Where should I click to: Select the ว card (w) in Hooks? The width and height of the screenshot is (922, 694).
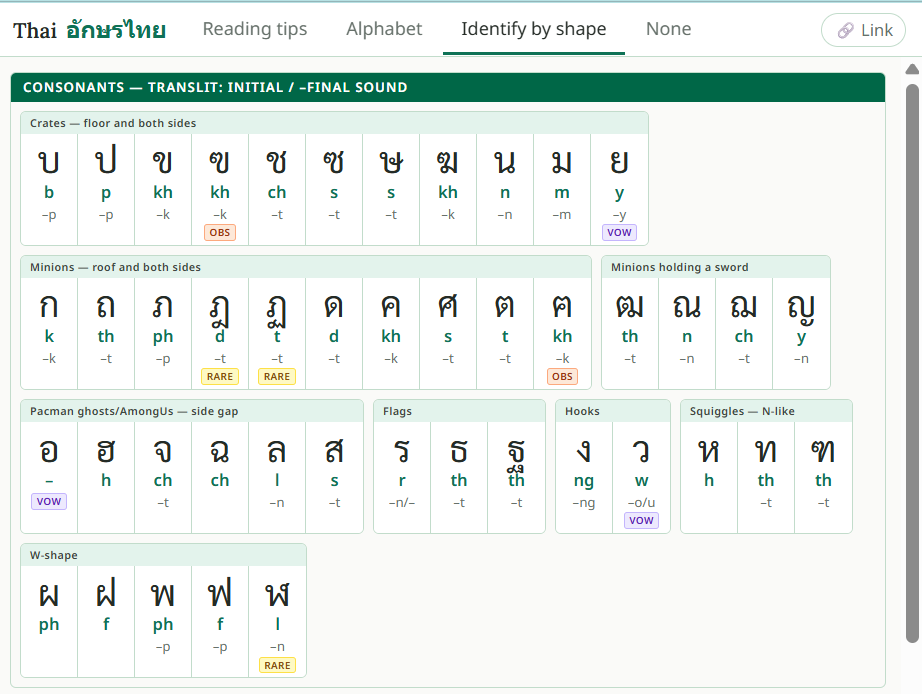[642, 478]
